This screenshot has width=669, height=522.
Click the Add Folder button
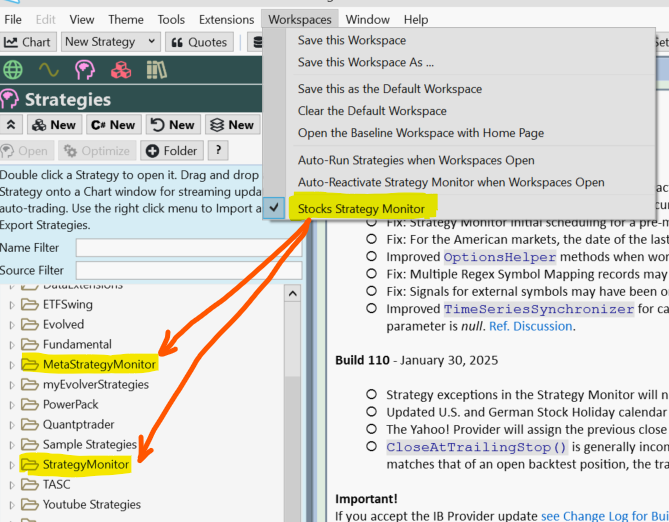click(x=171, y=151)
